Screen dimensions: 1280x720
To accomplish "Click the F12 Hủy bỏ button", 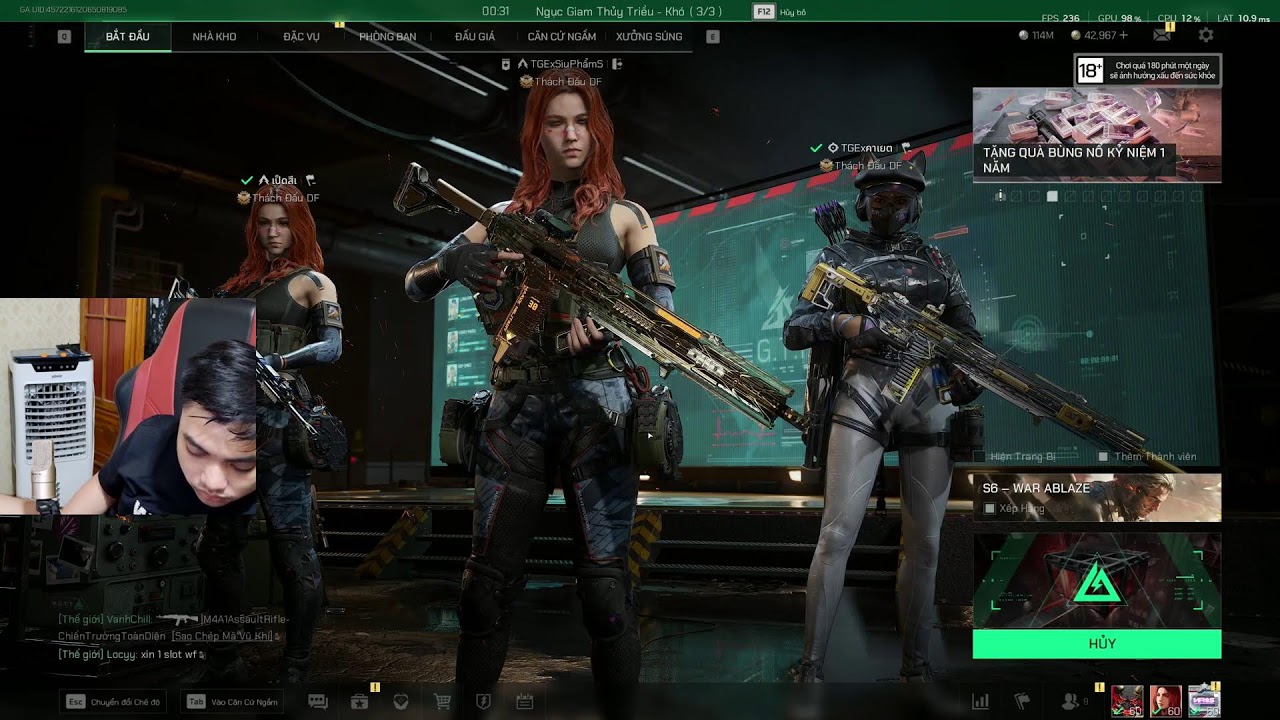I will pyautogui.click(x=780, y=12).
